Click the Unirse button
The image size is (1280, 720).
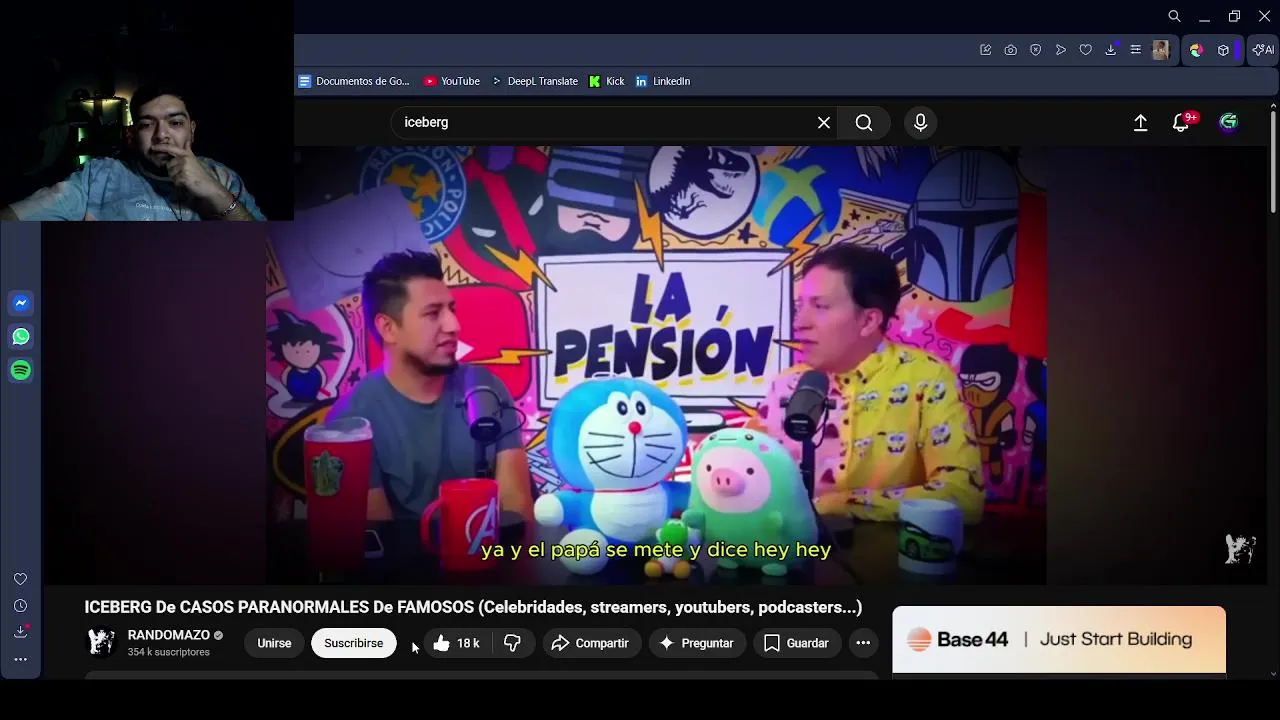click(x=274, y=643)
